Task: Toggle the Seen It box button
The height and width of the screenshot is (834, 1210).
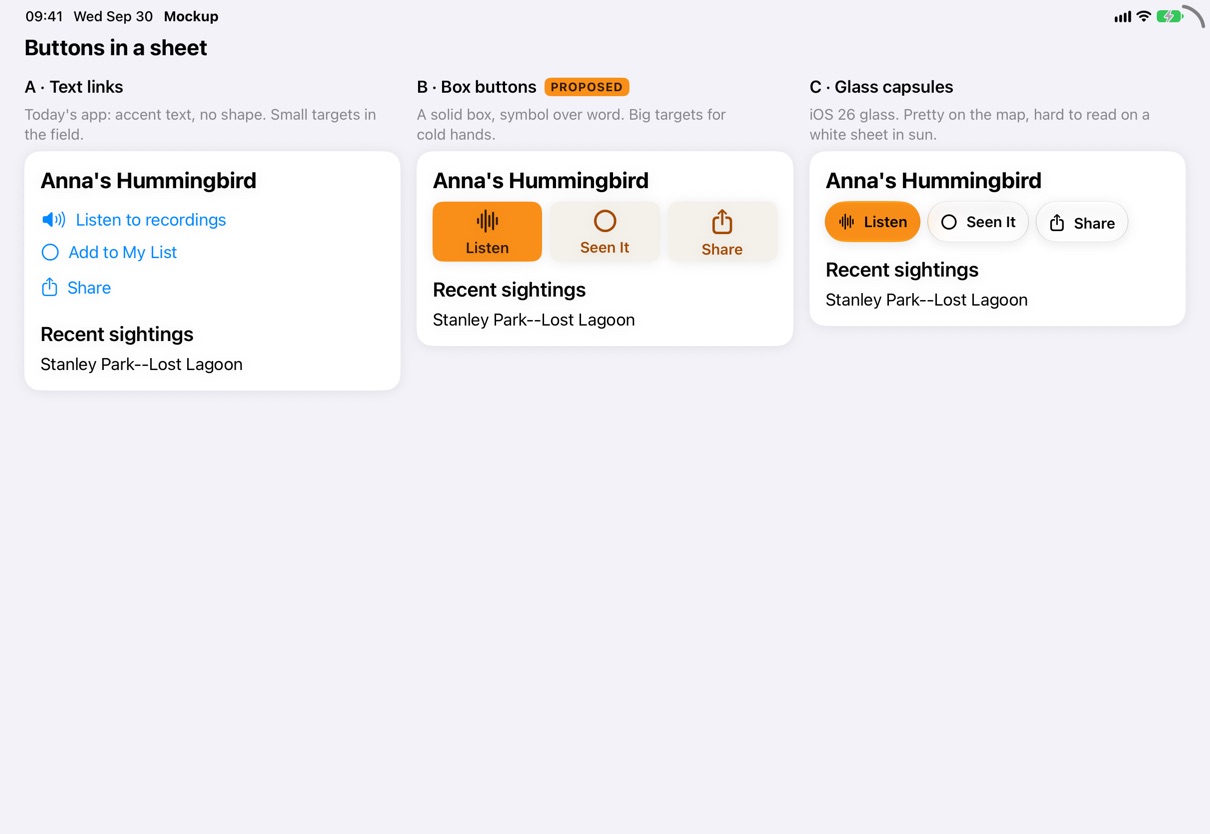Action: click(604, 232)
